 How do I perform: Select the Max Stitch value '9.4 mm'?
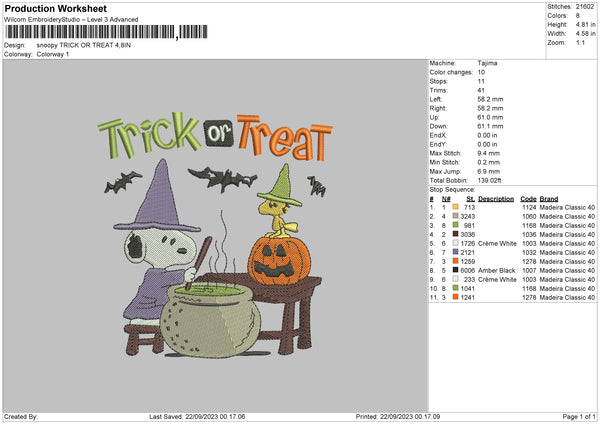[x=489, y=153]
